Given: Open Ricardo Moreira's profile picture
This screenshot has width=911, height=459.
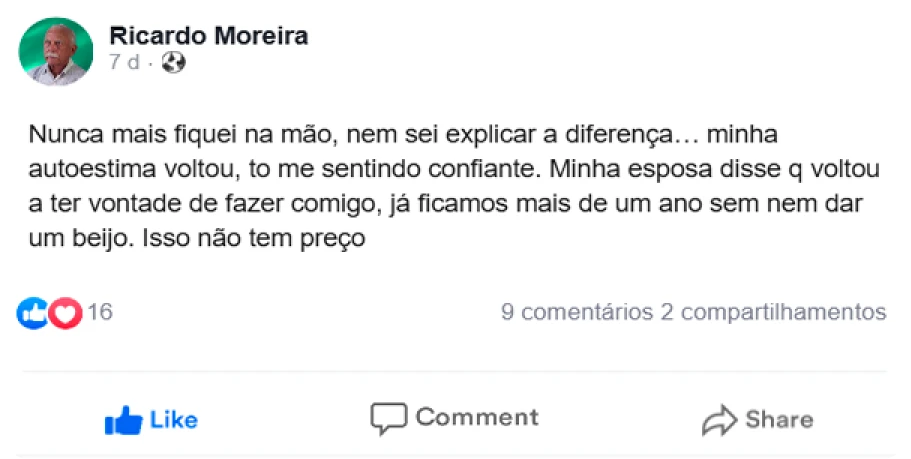Looking at the screenshot, I should 56,50.
